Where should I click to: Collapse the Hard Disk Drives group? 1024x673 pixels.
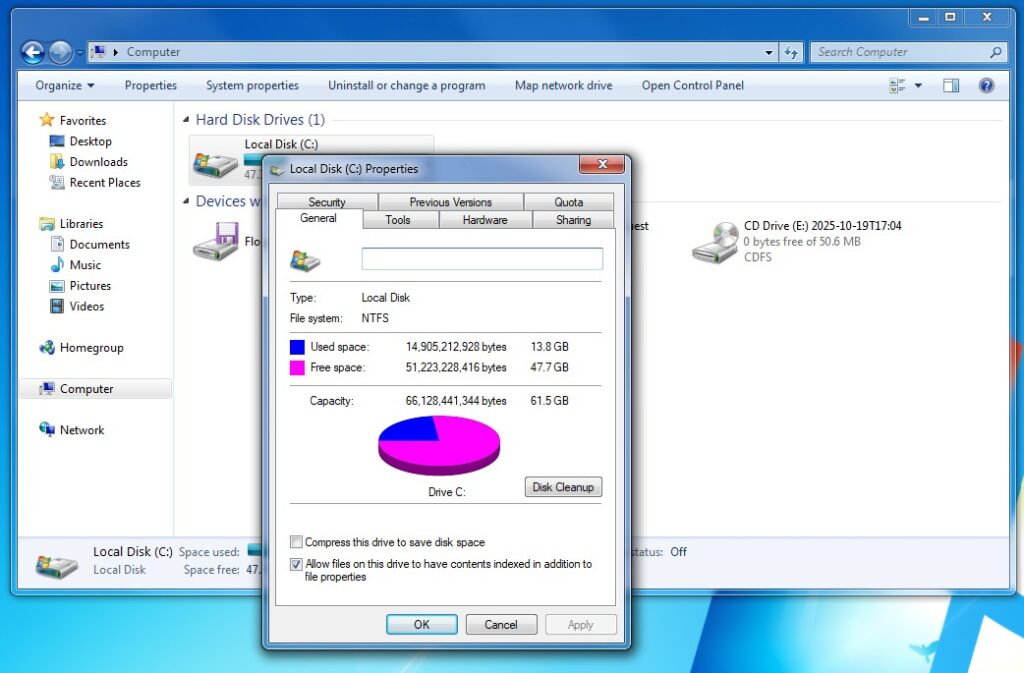187,120
